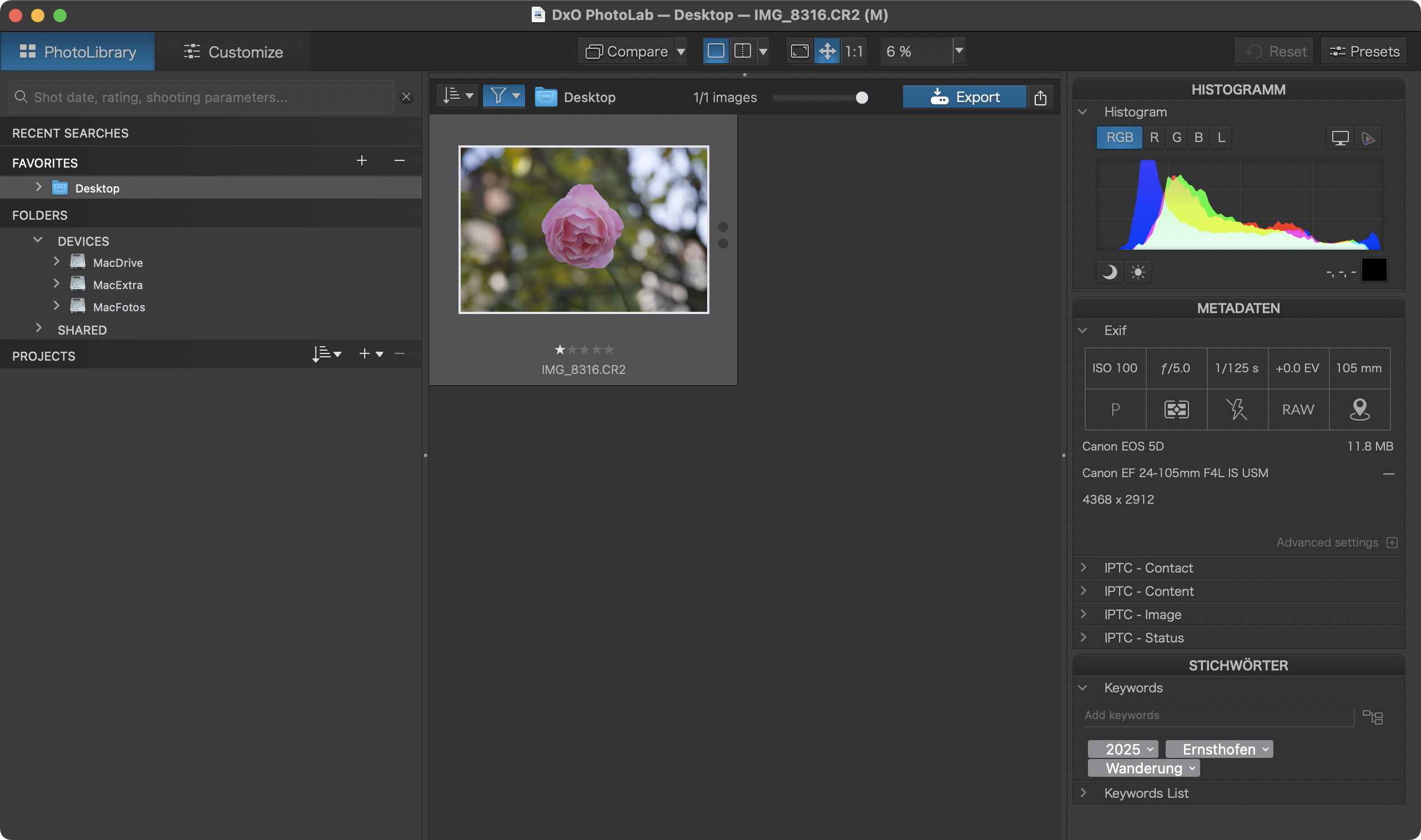Click the sort order icon in browser toolbar
This screenshot has height=840, width=1421.
[x=452, y=96]
